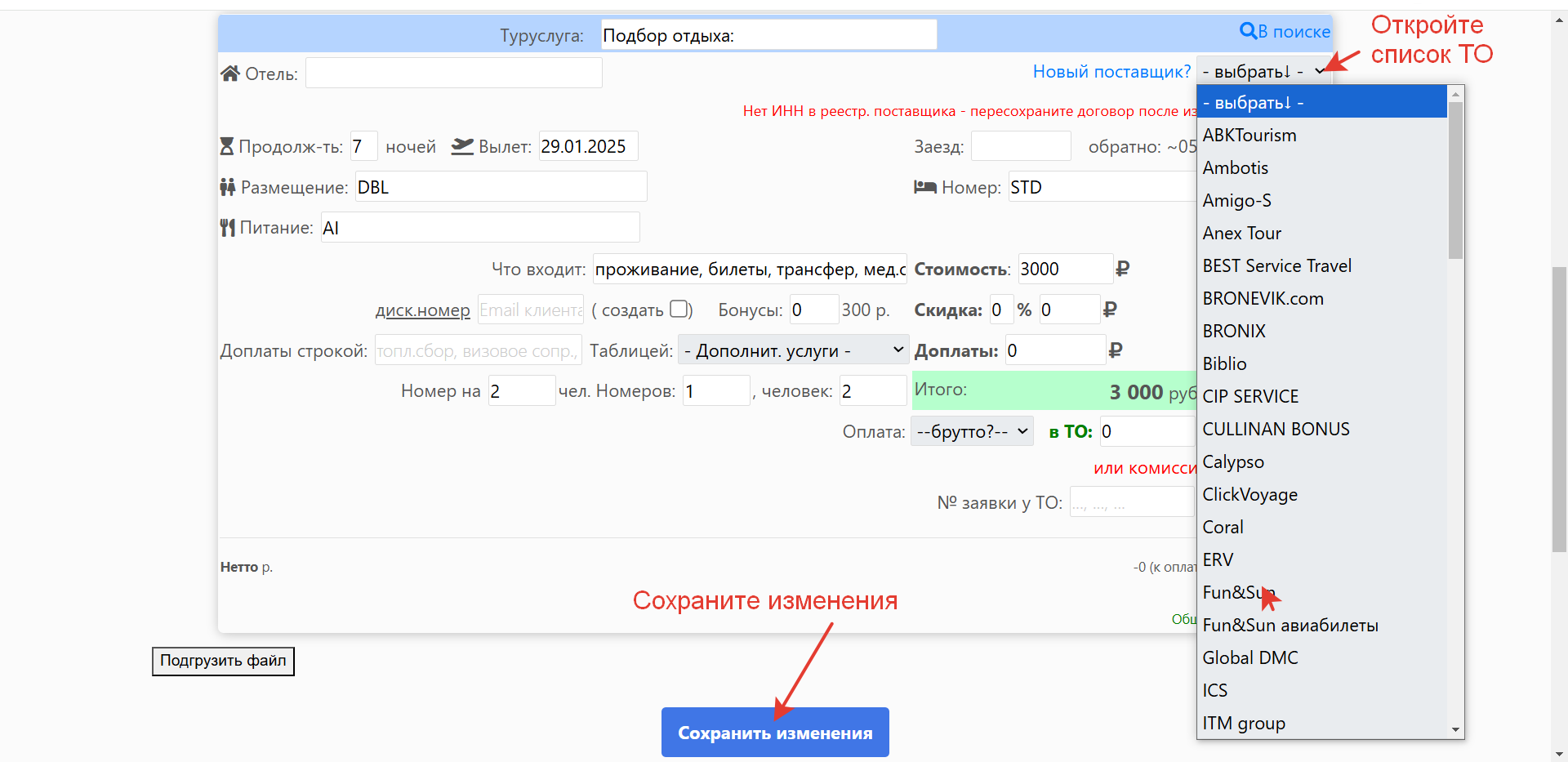Click the fork and knife icon by Питание

pos(228,228)
